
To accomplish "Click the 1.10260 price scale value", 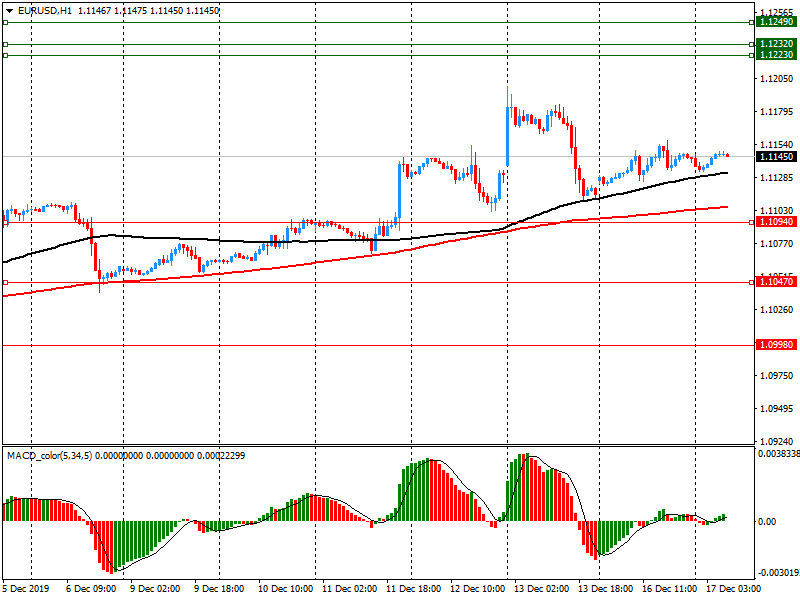I will pyautogui.click(x=777, y=310).
